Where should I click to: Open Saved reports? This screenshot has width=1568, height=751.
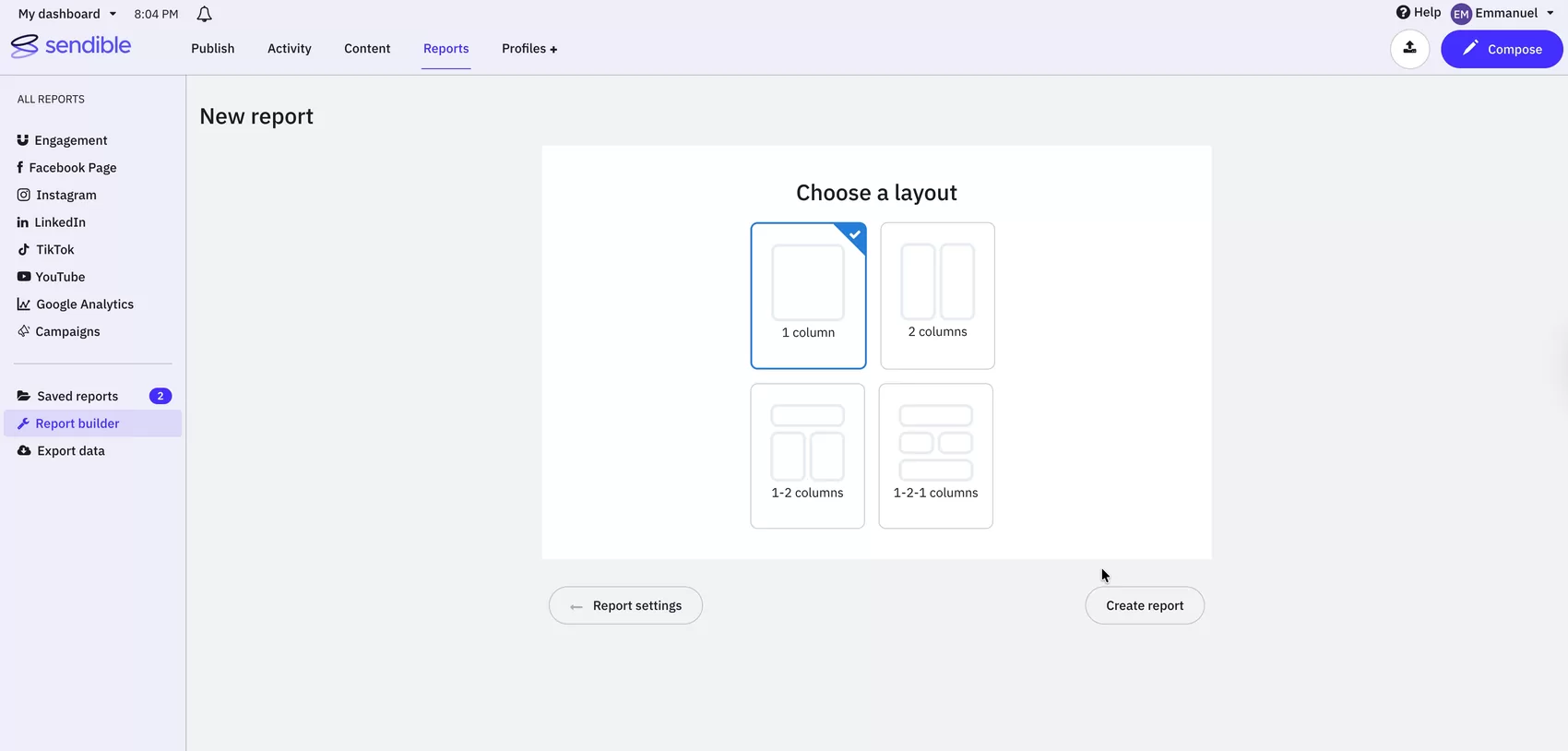pos(77,396)
